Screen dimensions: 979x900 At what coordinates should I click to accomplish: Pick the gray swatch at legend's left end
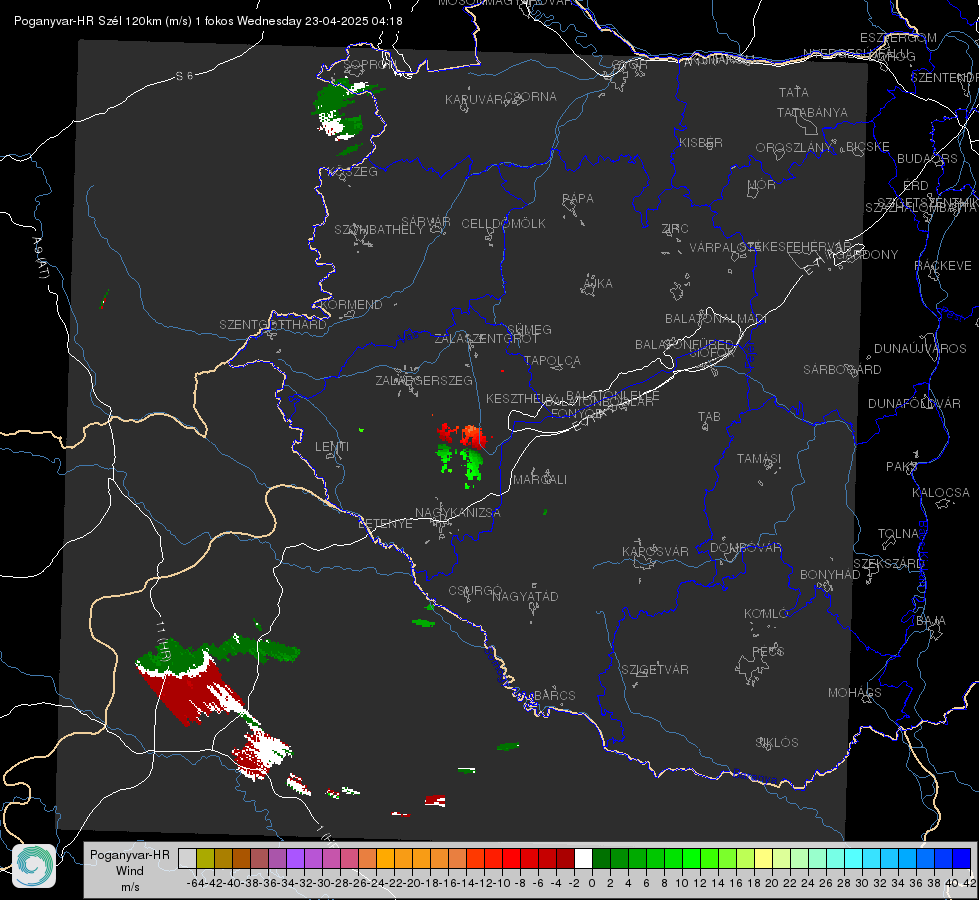click(x=187, y=858)
